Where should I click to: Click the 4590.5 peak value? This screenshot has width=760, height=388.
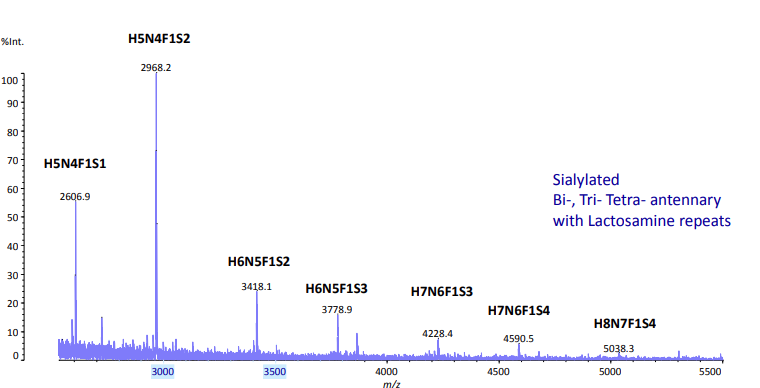[518, 339]
